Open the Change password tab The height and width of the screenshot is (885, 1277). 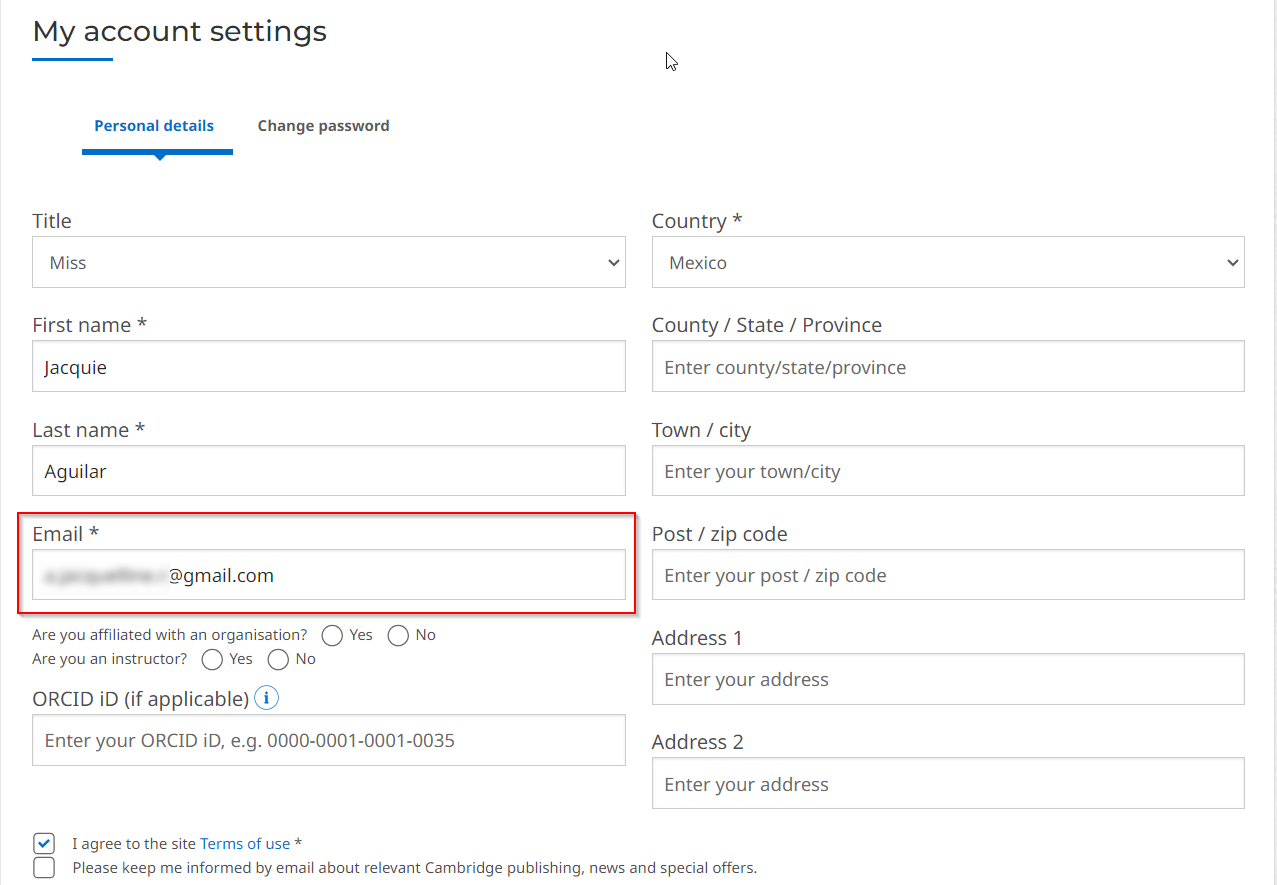click(323, 126)
